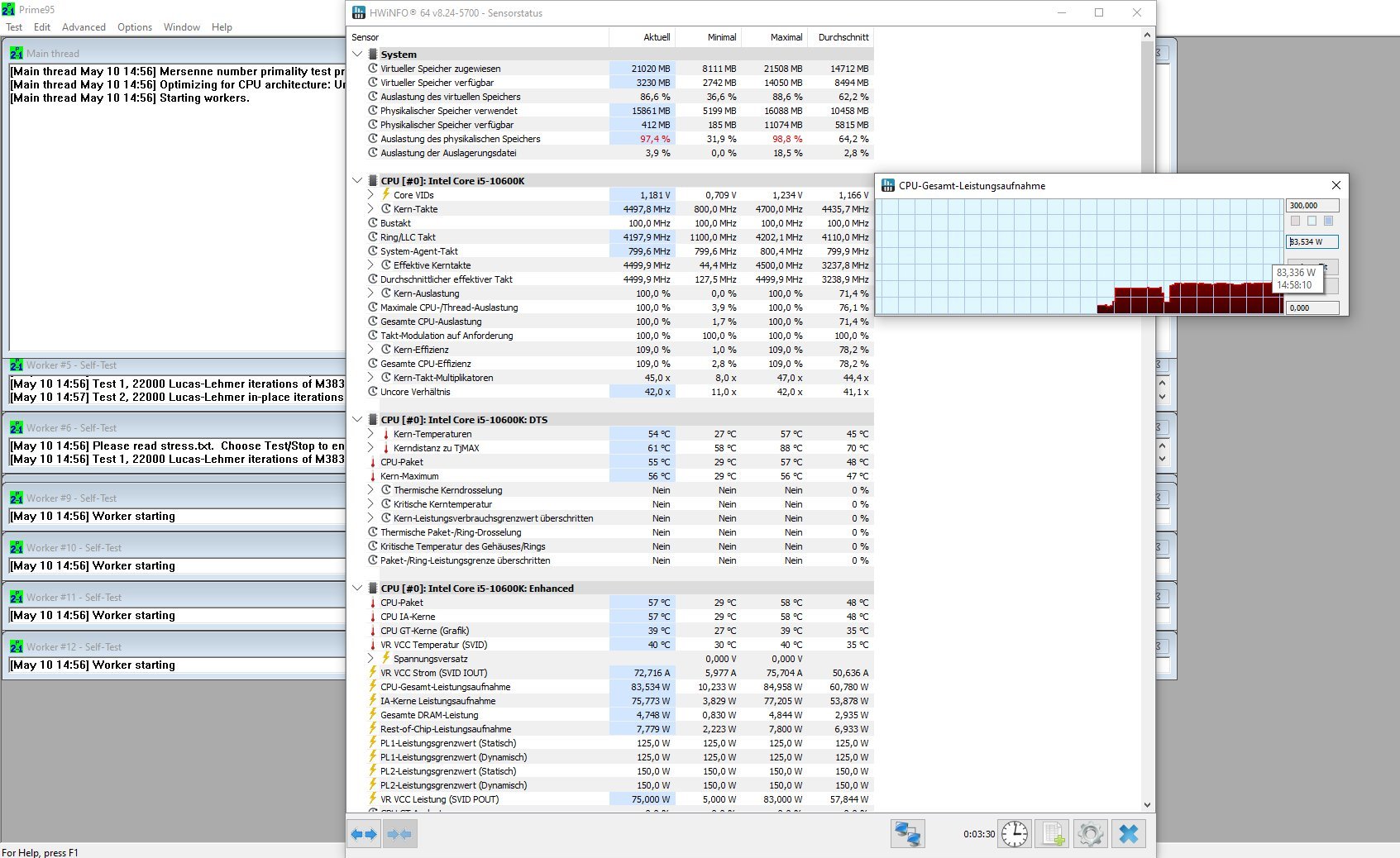Click the Worker #5 Self-Test window icon
Viewport: 1400px width, 858px height.
click(x=17, y=365)
